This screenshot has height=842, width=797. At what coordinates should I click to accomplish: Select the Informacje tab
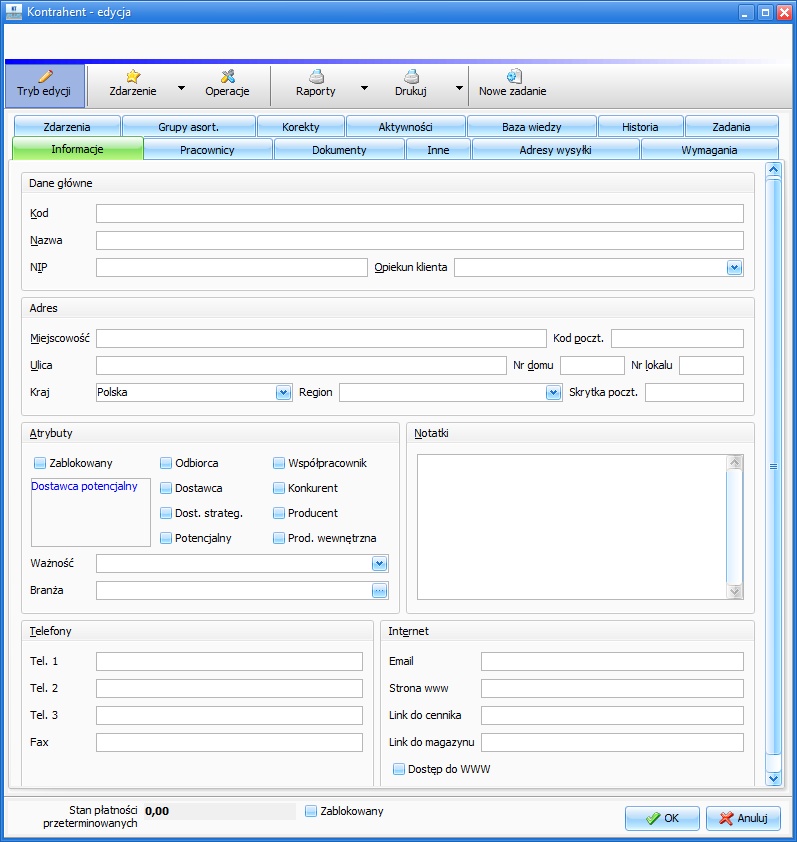point(77,149)
